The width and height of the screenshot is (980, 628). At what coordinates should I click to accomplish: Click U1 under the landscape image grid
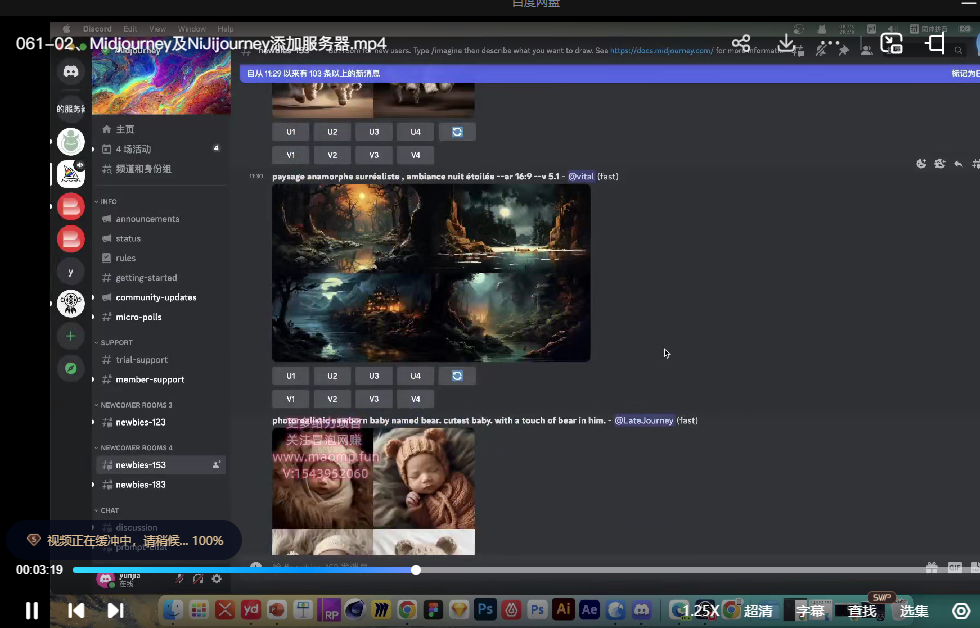[291, 376]
